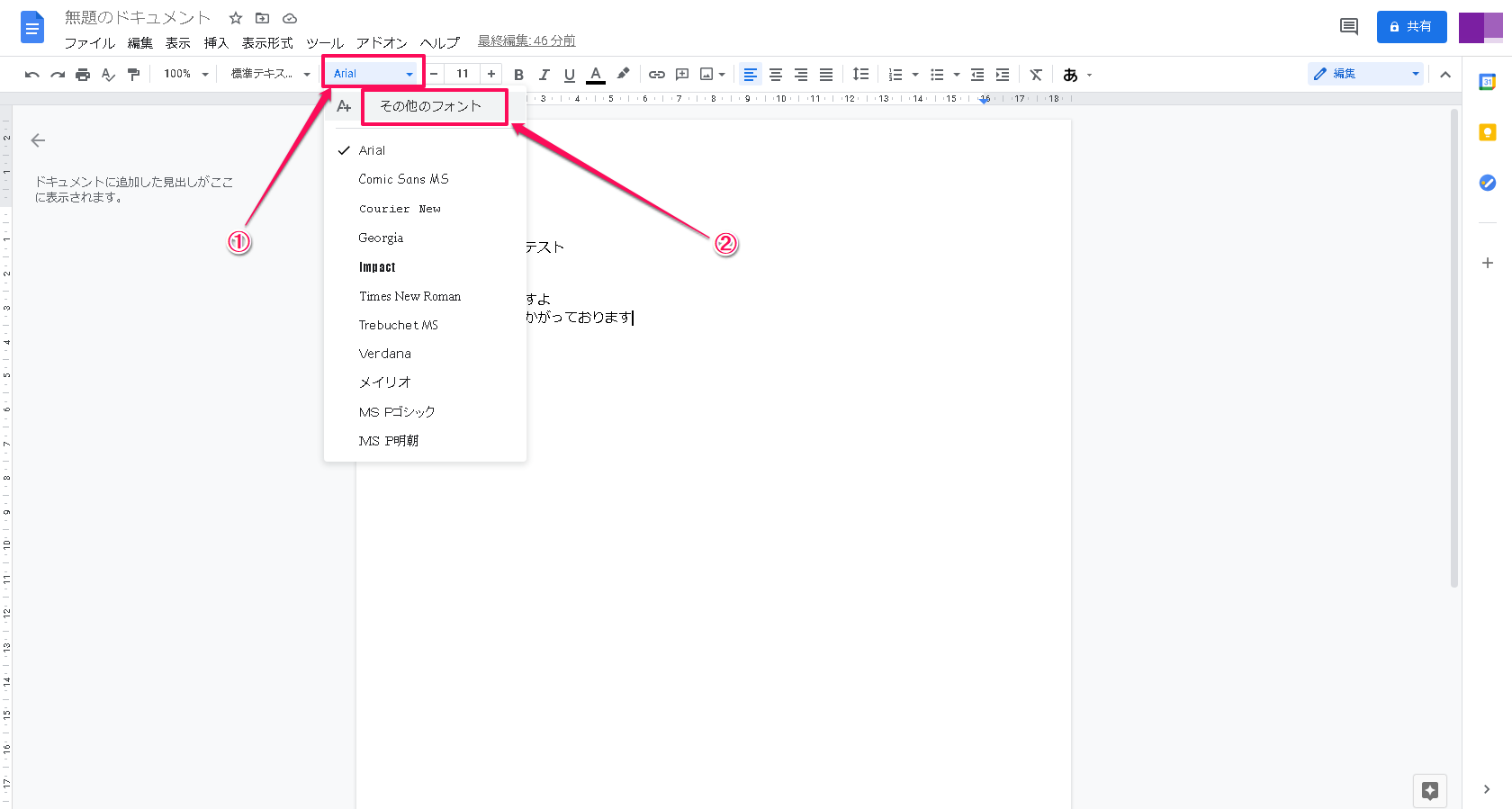Select Impact font
1512x809 pixels.
425,266
